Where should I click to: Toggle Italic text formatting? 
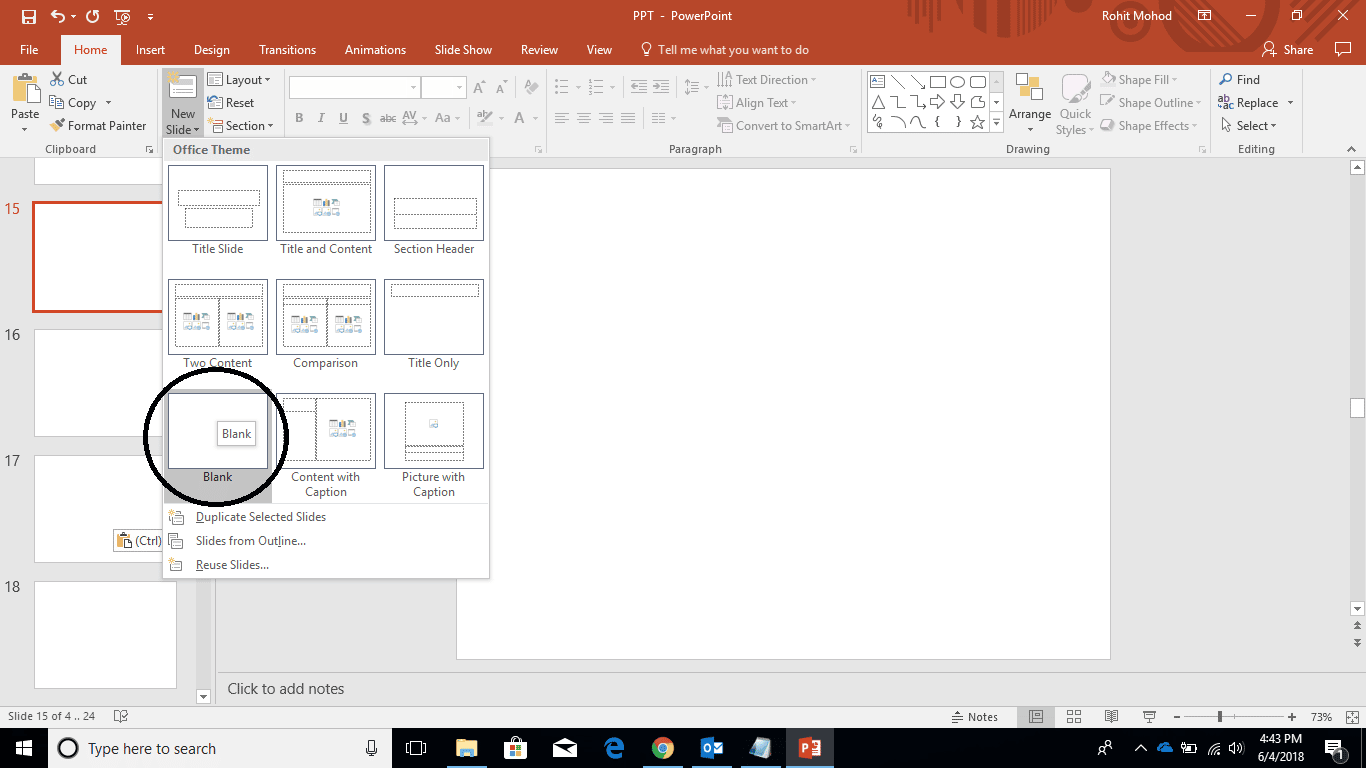(321, 119)
